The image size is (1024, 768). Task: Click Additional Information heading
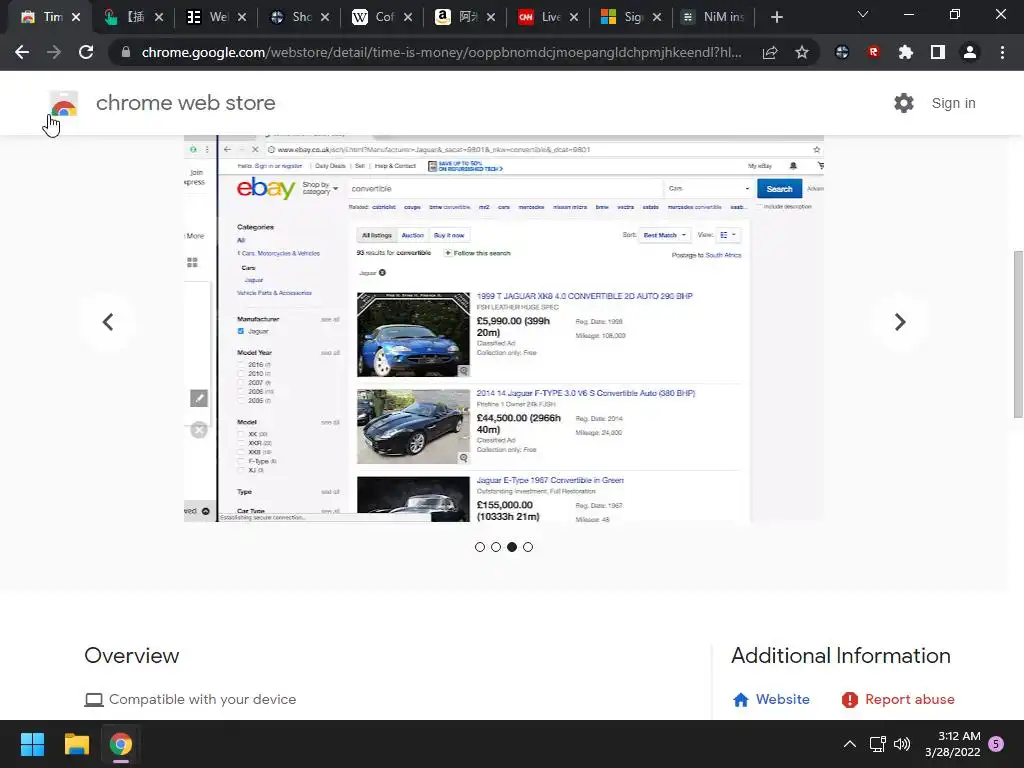840,656
